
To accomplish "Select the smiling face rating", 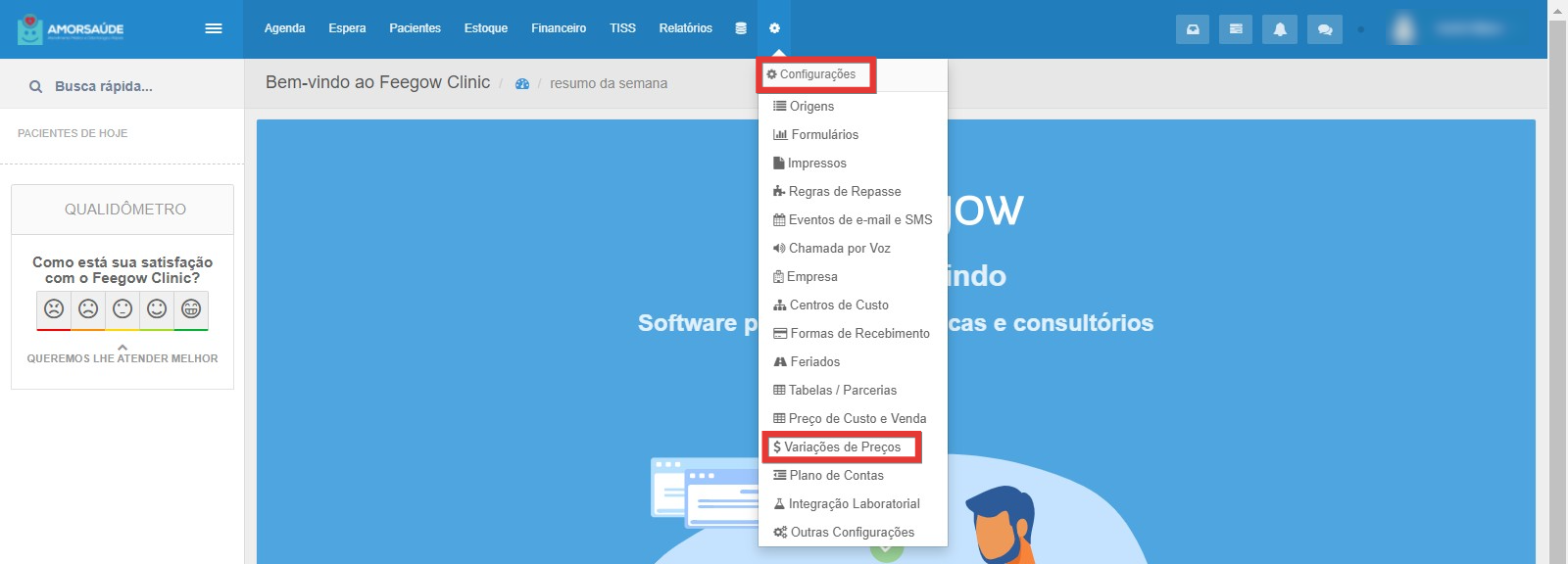I will tap(157, 309).
